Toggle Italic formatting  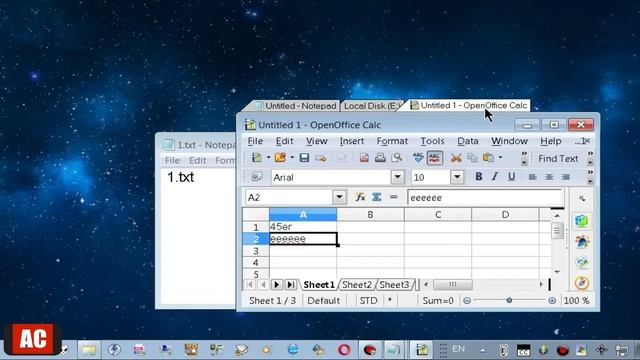(495, 176)
